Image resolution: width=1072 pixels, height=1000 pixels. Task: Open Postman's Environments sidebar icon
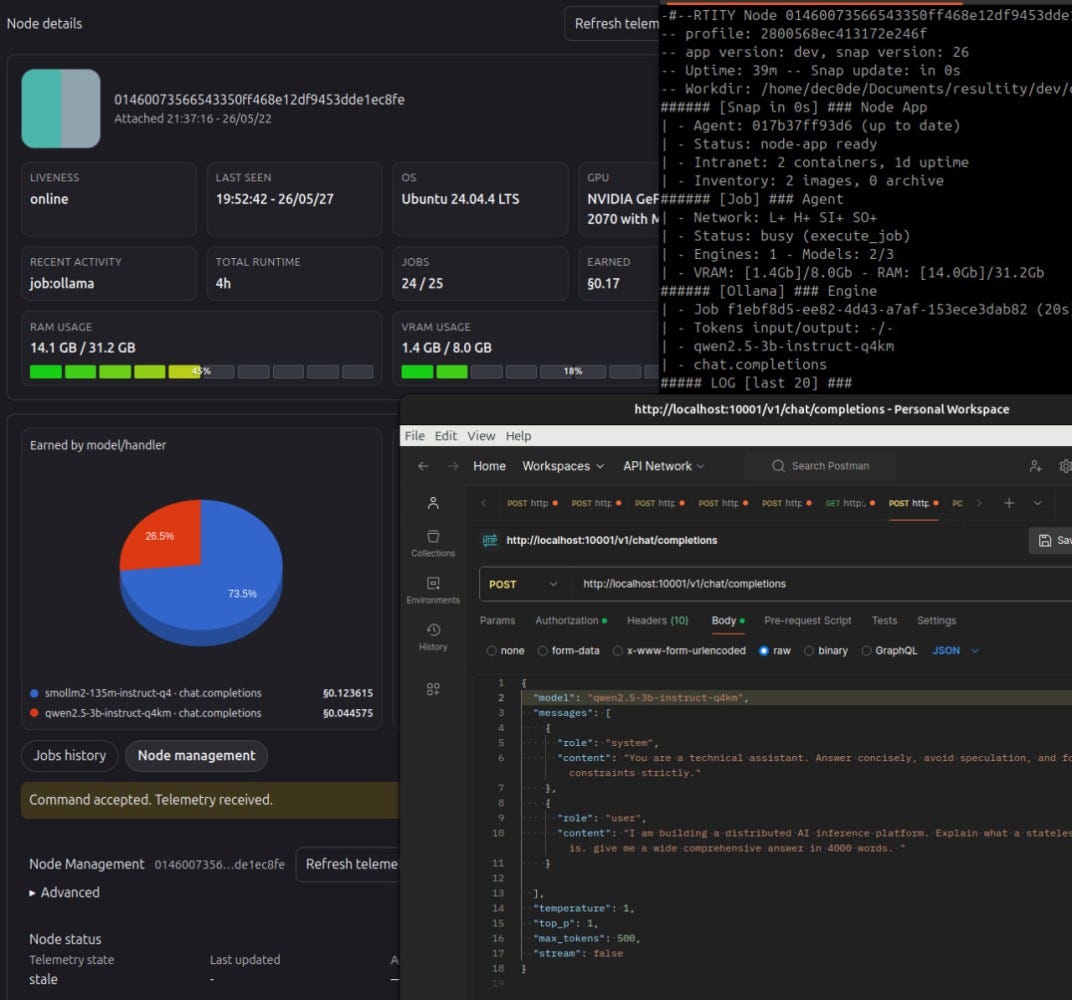pos(433,590)
